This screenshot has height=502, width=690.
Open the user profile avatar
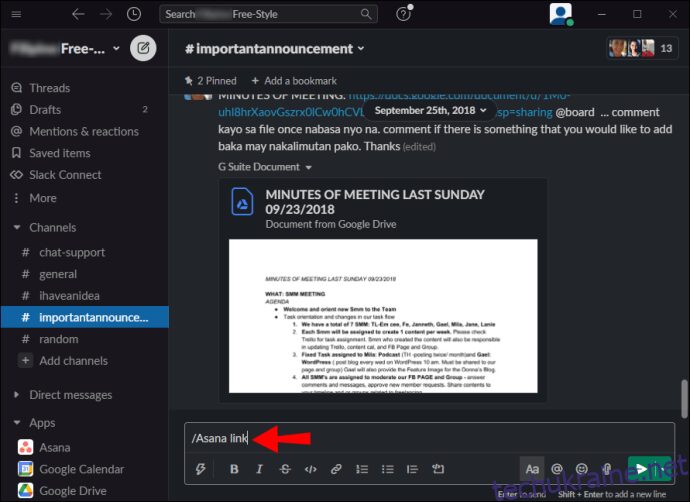(561, 14)
